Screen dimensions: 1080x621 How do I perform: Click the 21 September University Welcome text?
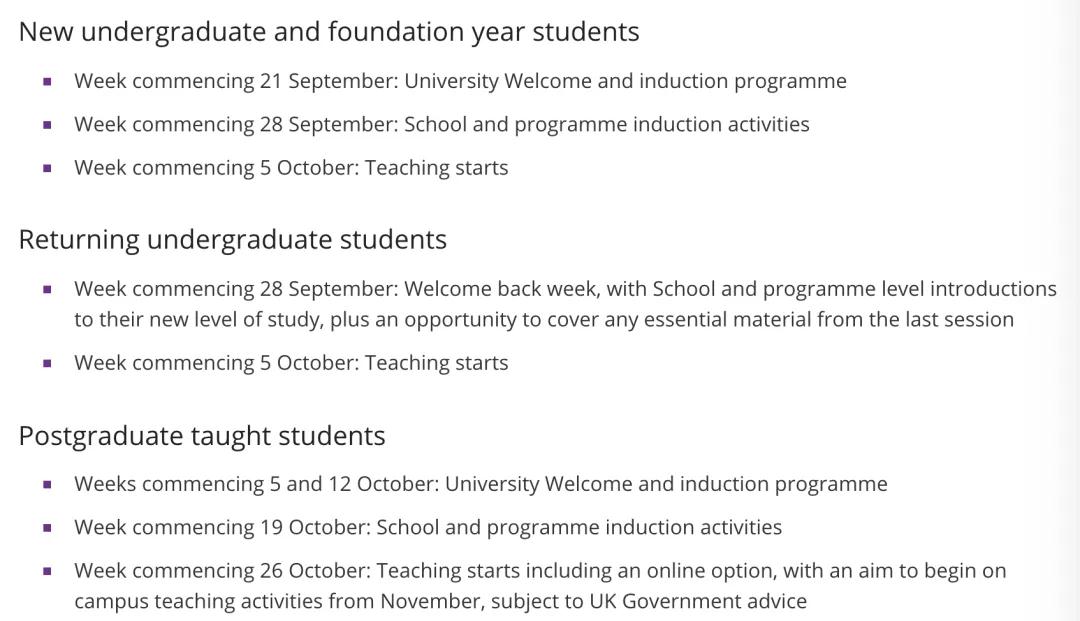460,81
